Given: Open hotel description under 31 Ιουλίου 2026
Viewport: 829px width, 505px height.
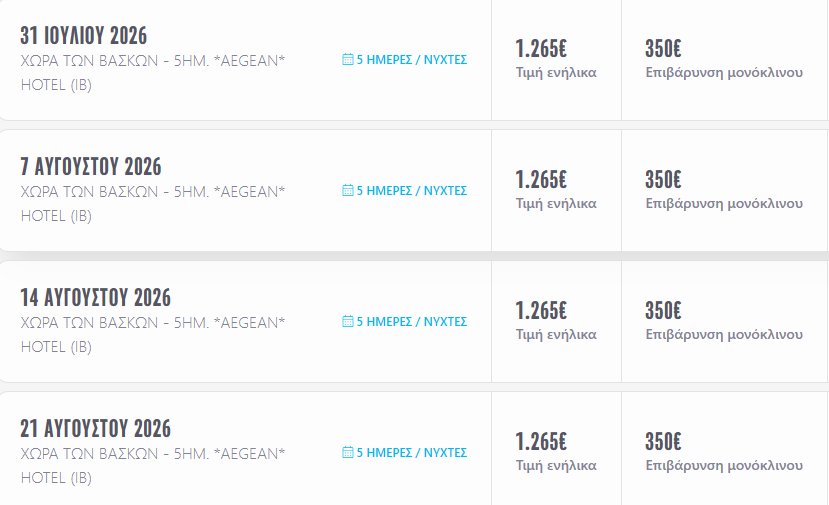Looking at the screenshot, I should (152, 73).
